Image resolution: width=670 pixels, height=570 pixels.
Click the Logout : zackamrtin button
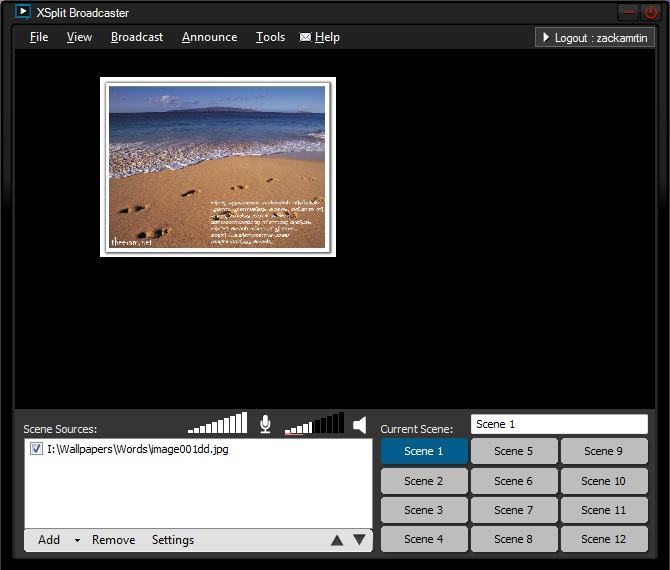pyautogui.click(x=594, y=38)
